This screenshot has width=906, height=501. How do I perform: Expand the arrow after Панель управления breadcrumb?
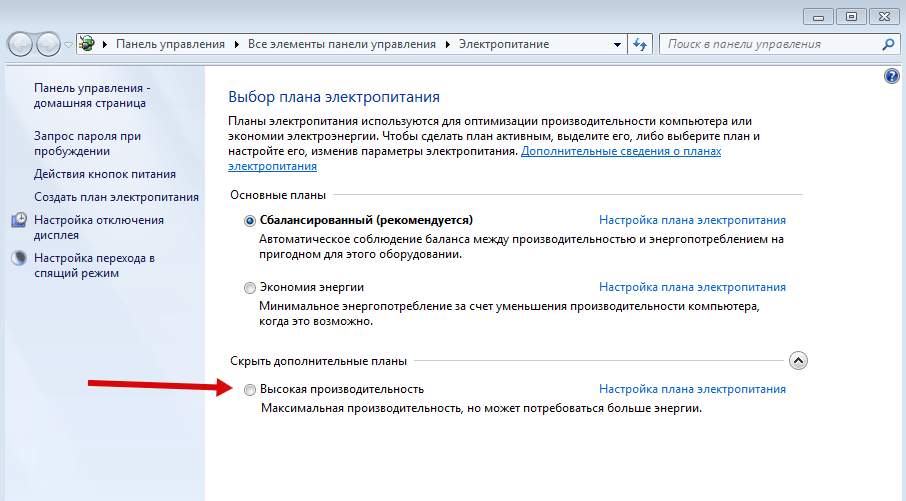[x=237, y=45]
